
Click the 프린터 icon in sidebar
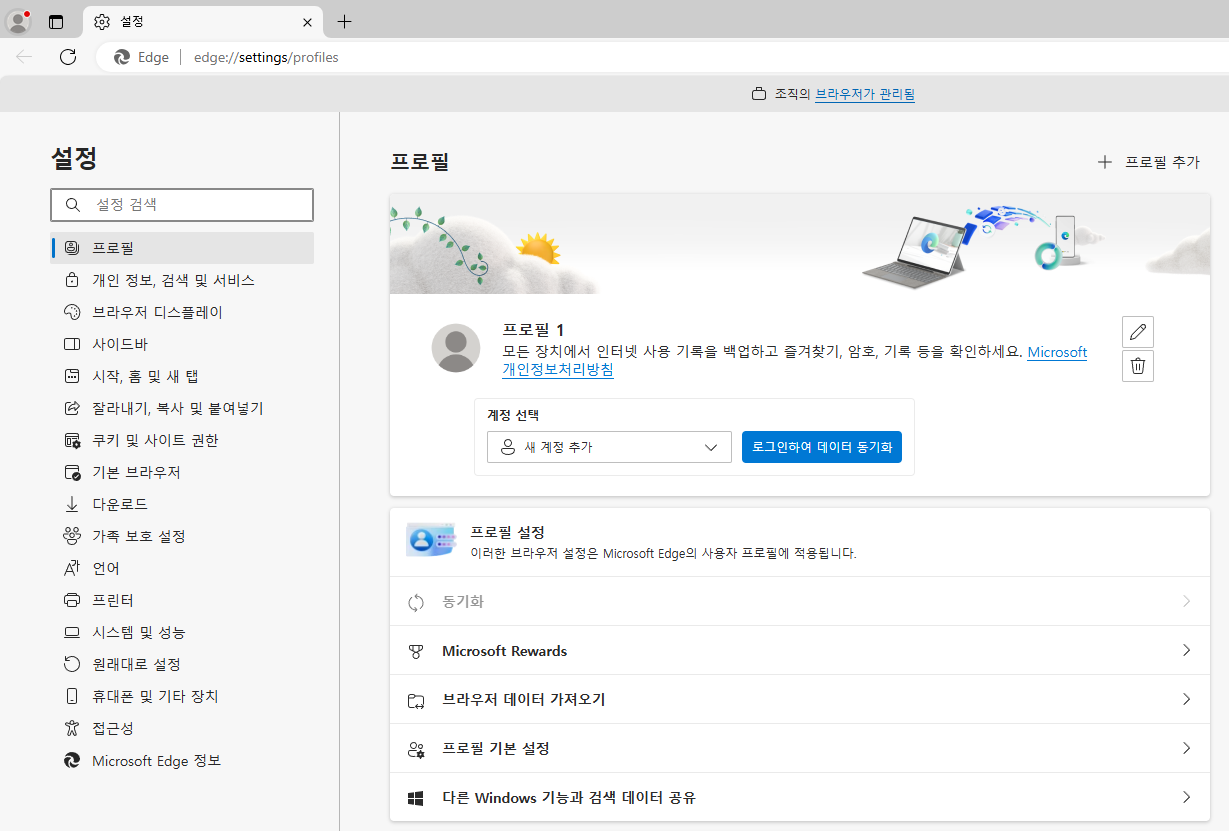point(72,600)
